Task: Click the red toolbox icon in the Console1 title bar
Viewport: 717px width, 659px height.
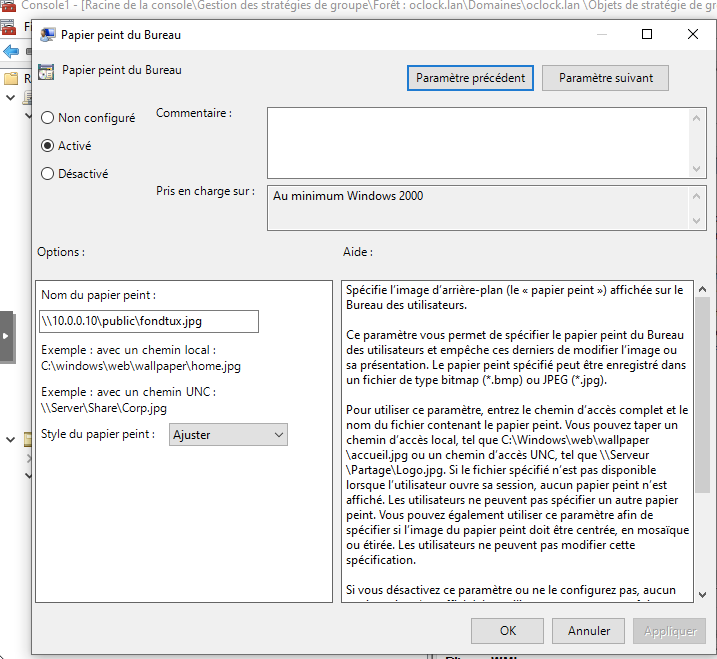Action: click(9, 7)
